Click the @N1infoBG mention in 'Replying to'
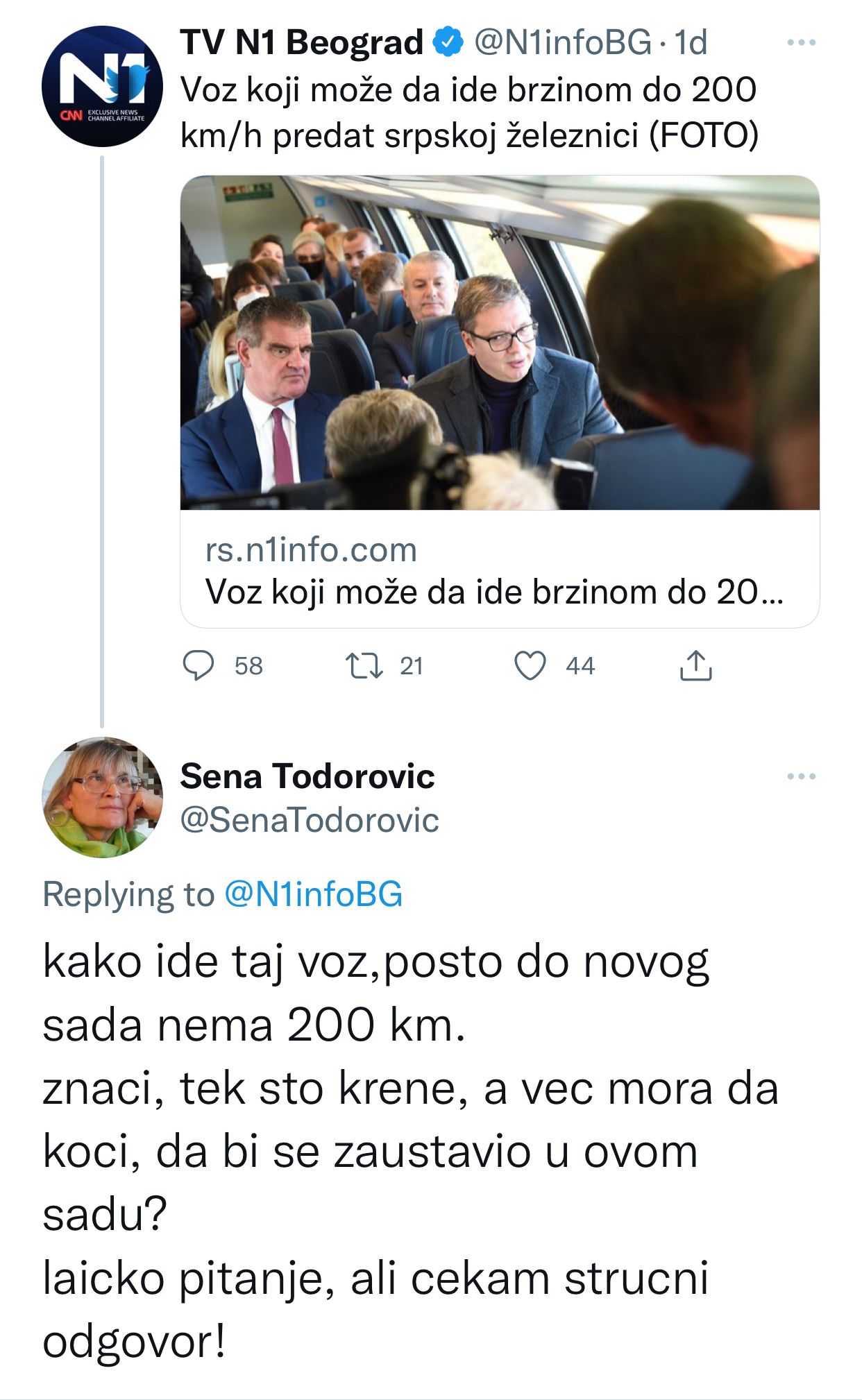Image resolution: width=862 pixels, height=1400 pixels. click(x=313, y=894)
